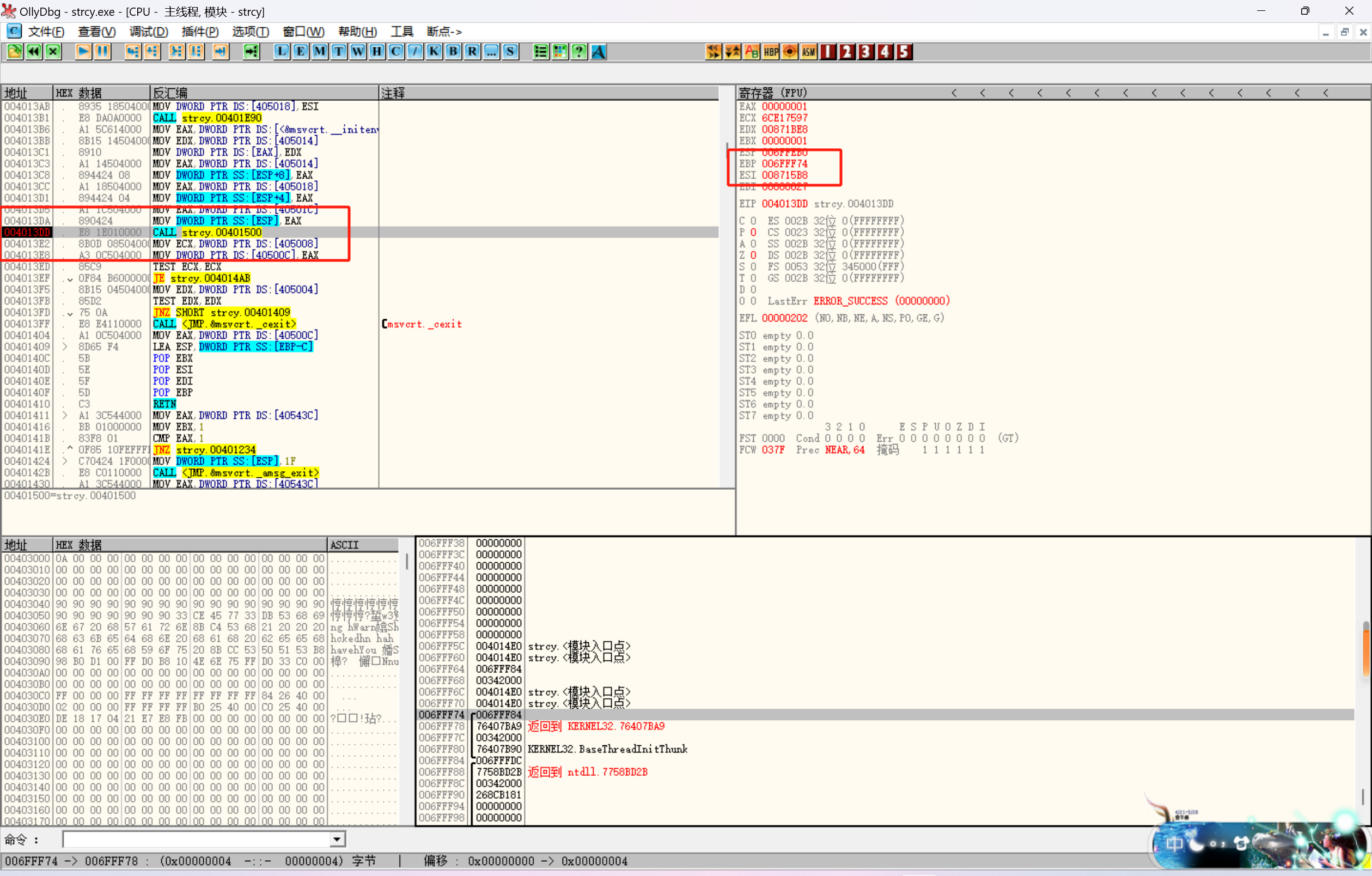Click the Z flag bit in registers
This screenshot has height=876, width=1372.
(x=753, y=255)
